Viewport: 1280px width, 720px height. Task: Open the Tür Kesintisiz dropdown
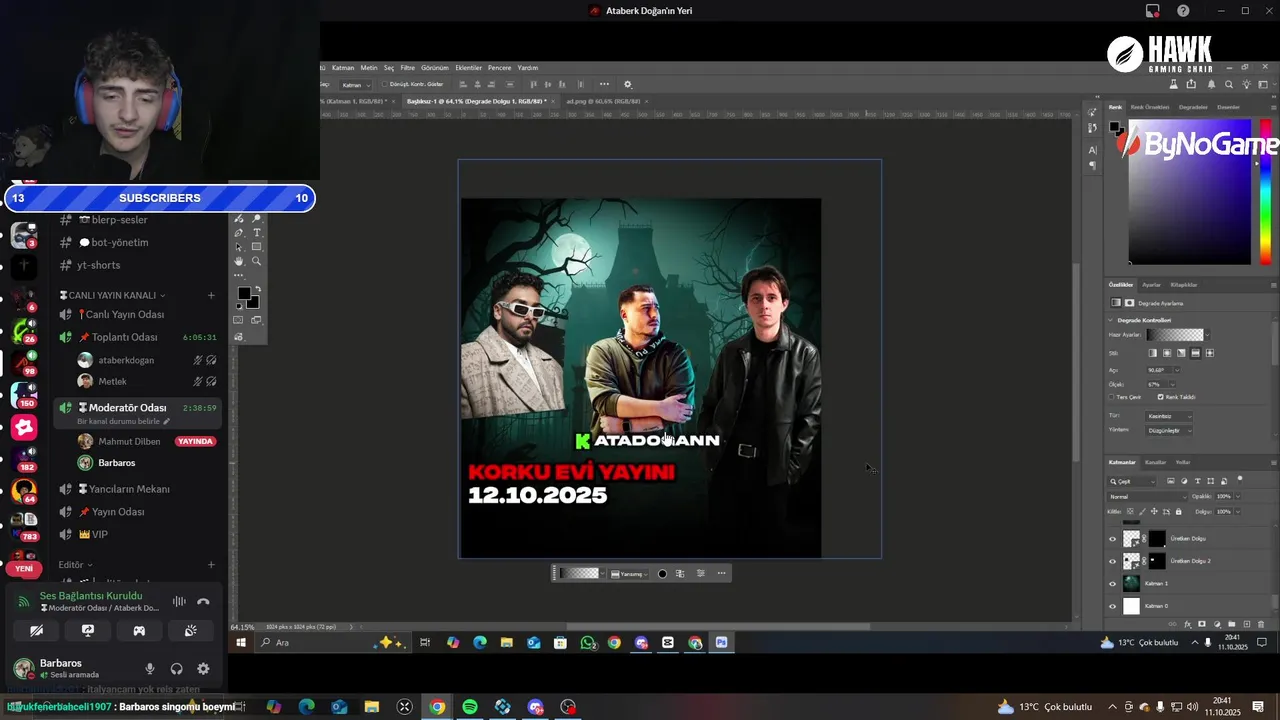(1169, 416)
